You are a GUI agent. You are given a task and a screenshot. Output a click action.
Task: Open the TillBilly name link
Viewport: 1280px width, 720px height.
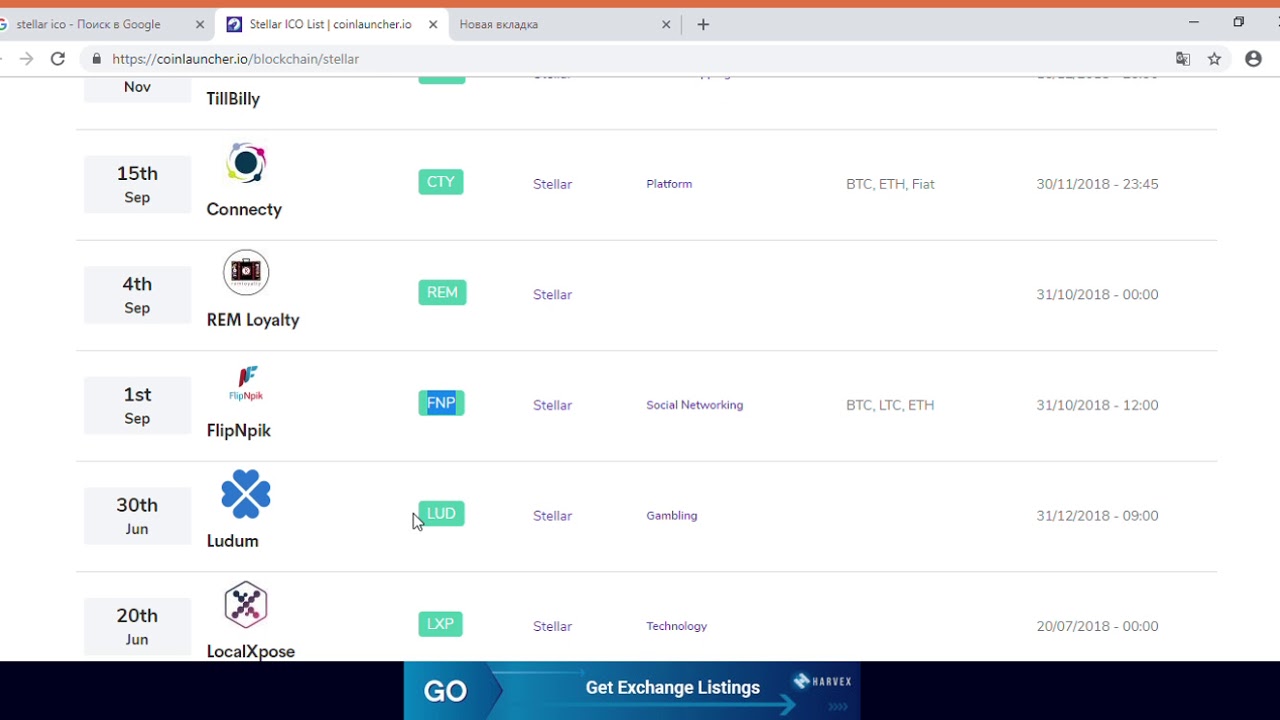[233, 99]
